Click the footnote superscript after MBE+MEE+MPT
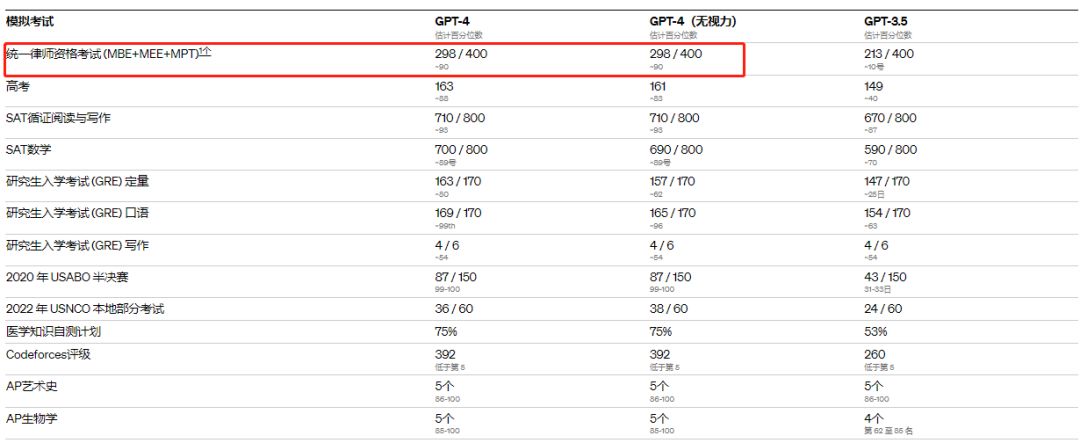This screenshot has width=1080, height=443. coord(205,52)
